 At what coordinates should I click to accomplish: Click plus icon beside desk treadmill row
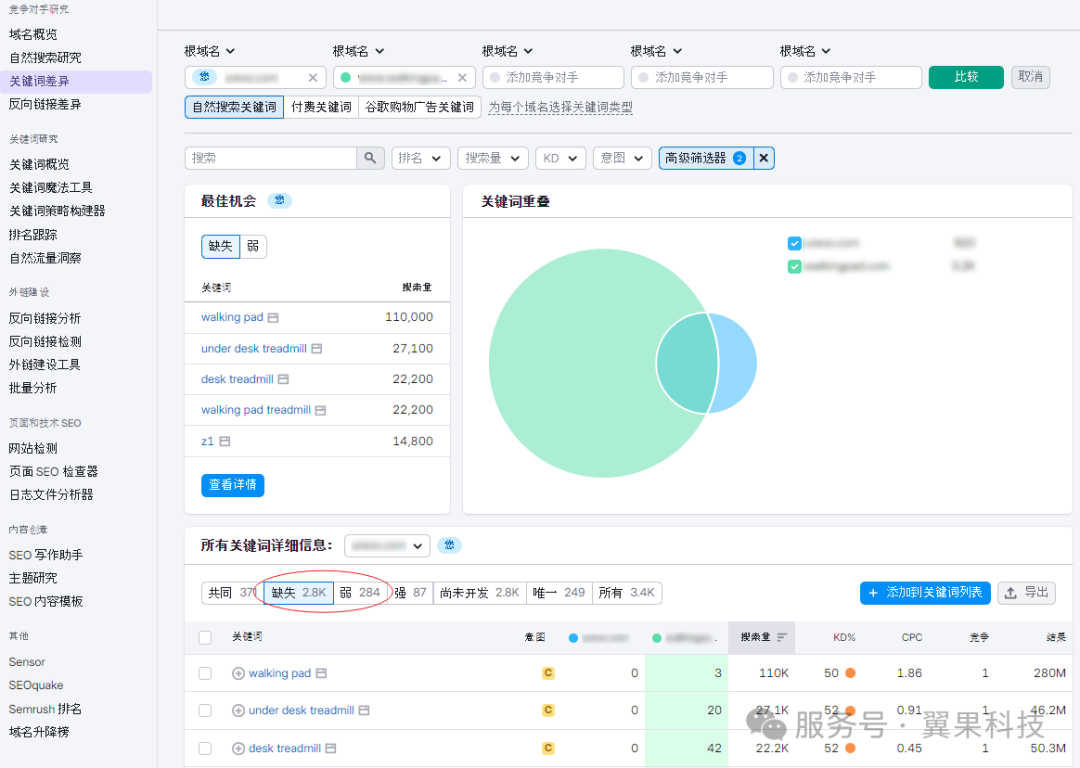click(238, 748)
